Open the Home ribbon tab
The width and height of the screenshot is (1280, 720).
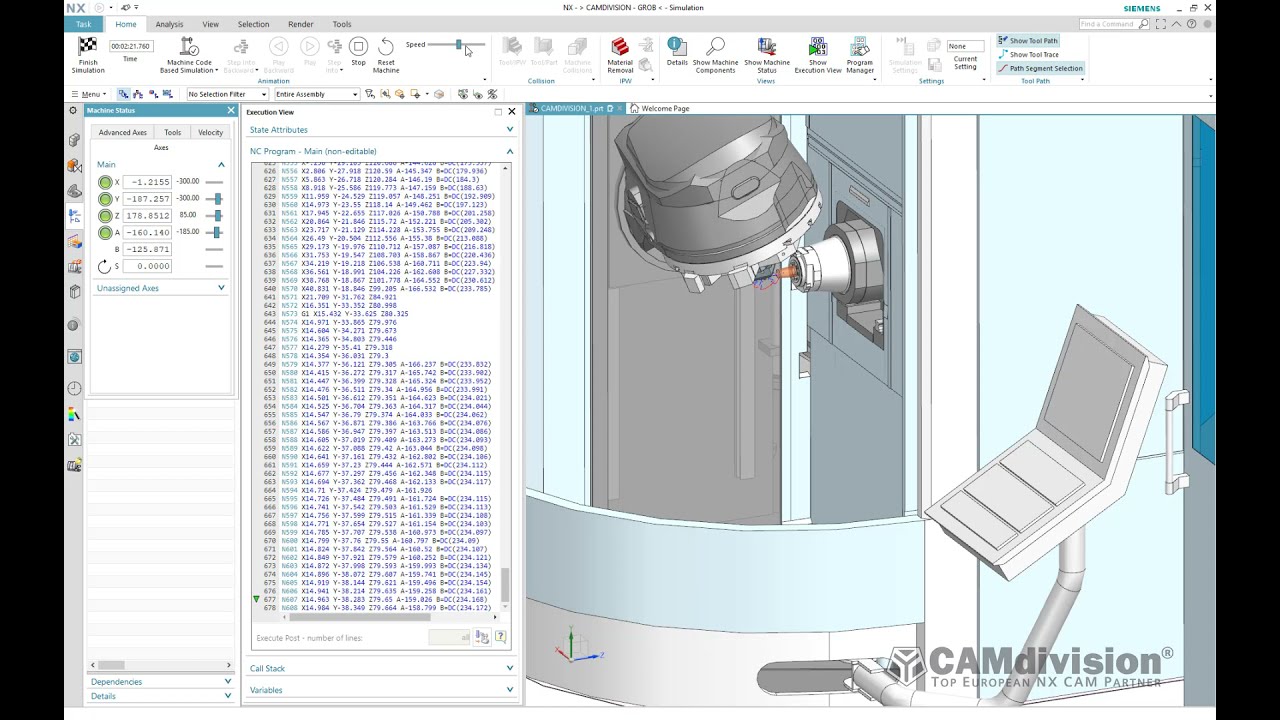(125, 24)
